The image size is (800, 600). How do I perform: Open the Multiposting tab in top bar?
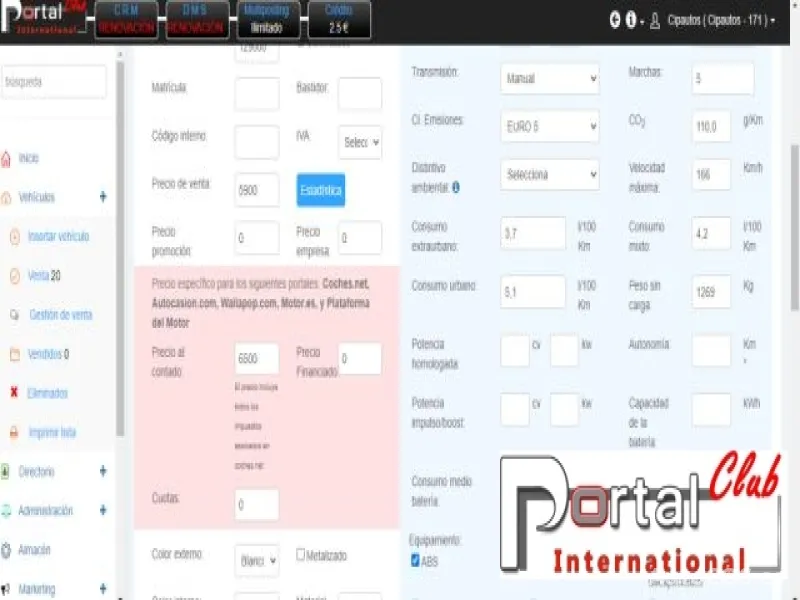click(266, 19)
